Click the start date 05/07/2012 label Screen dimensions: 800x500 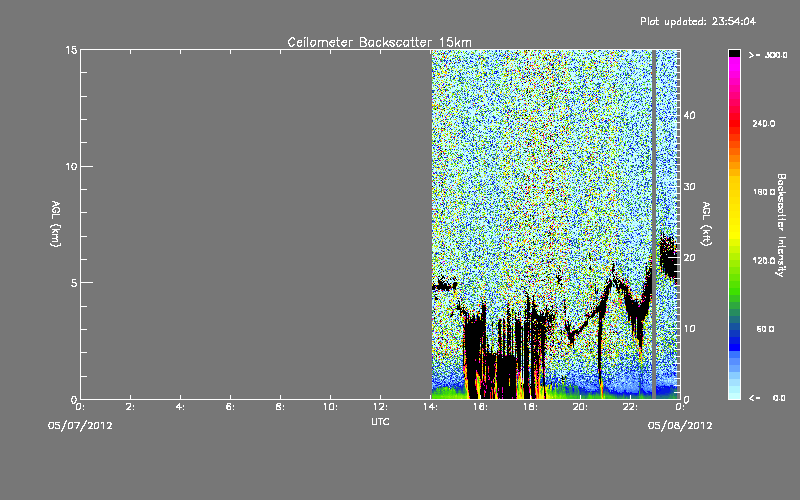(x=80, y=426)
